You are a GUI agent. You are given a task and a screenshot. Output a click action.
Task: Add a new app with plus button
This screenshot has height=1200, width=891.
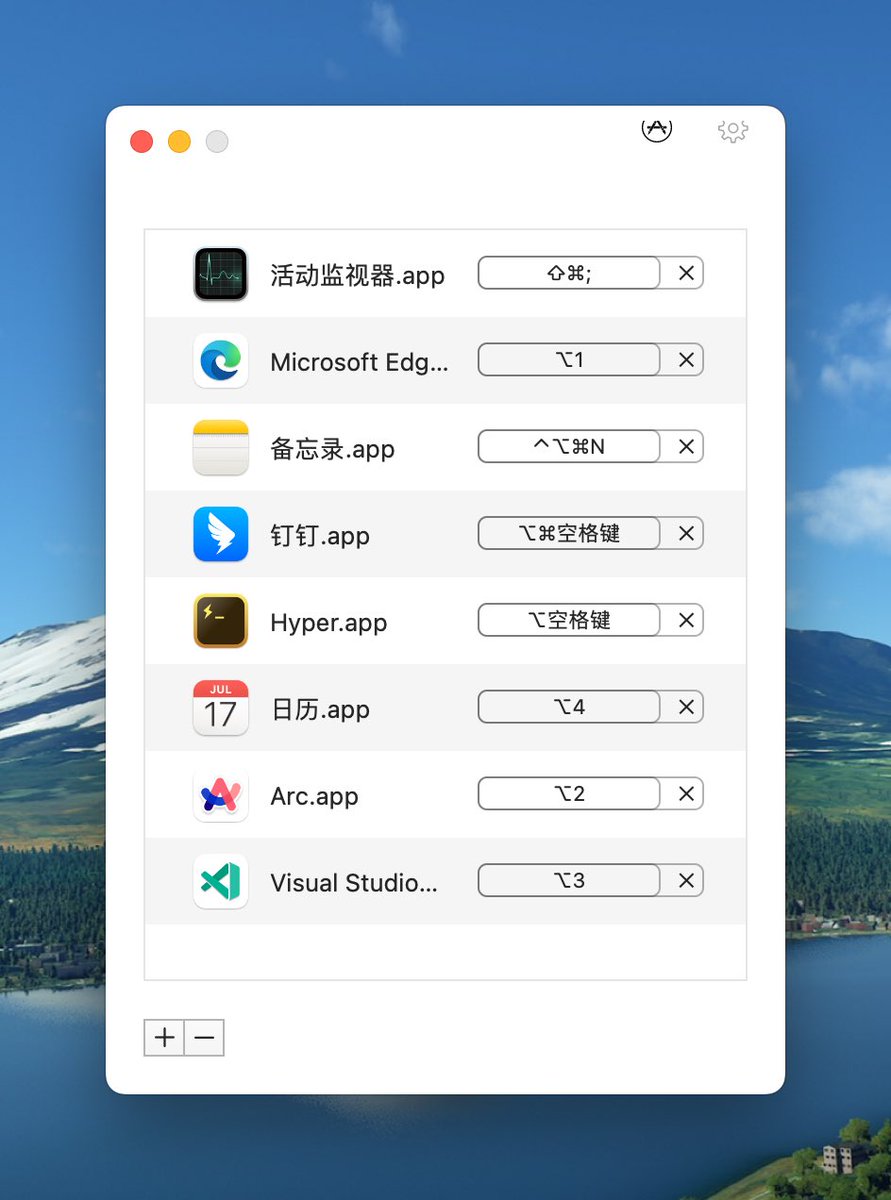point(164,1038)
